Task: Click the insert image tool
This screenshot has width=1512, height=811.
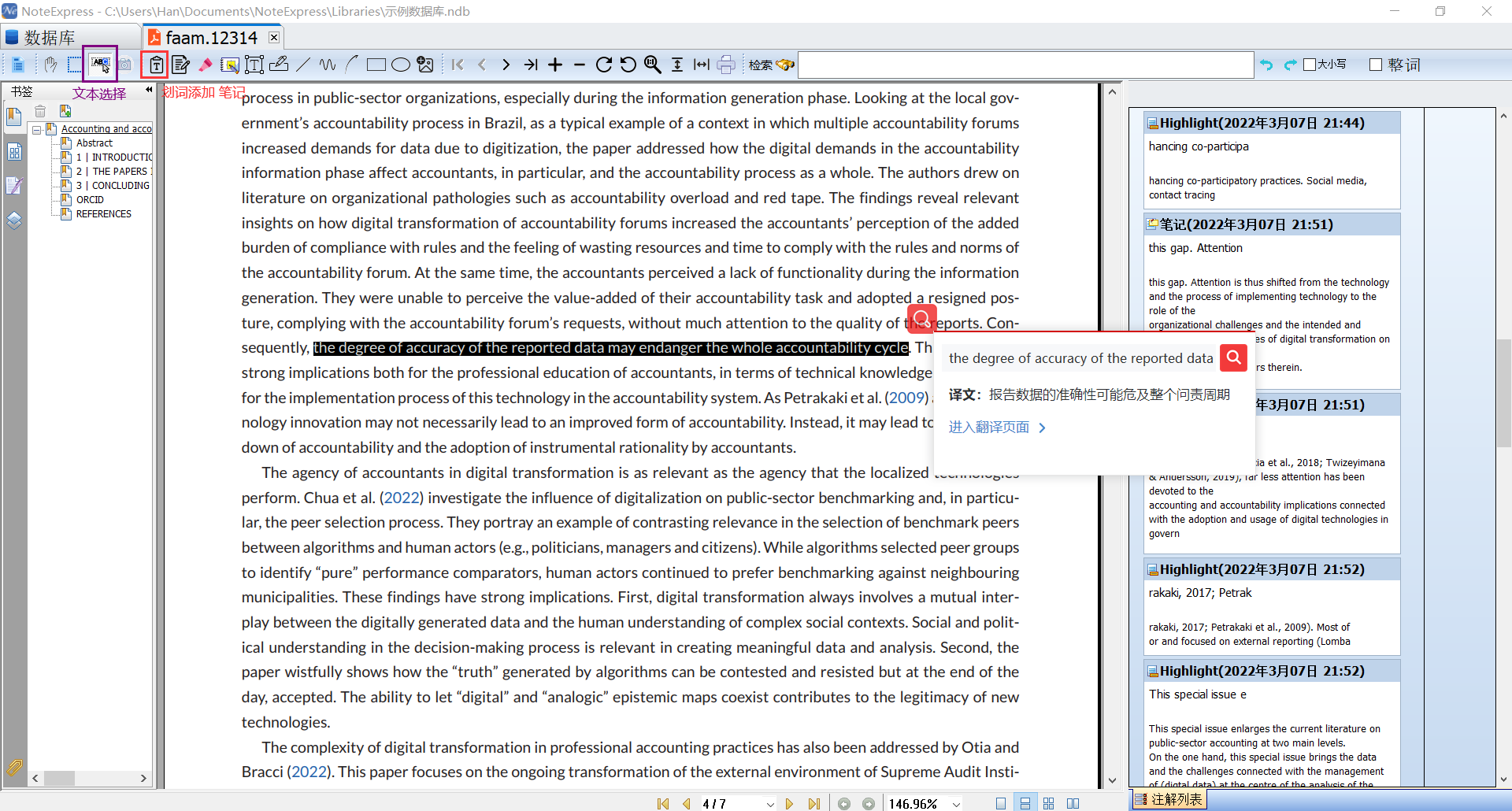Action: (x=425, y=65)
